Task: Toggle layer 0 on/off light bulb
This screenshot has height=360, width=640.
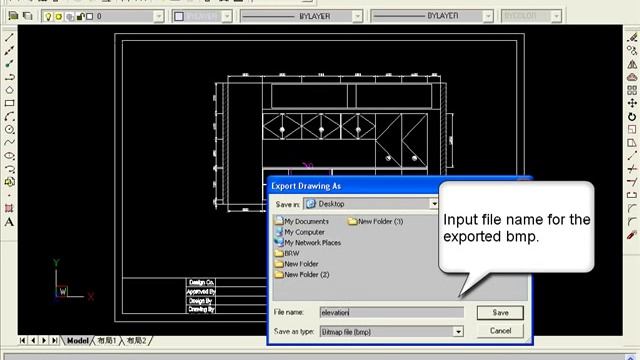Action: (x=48, y=16)
